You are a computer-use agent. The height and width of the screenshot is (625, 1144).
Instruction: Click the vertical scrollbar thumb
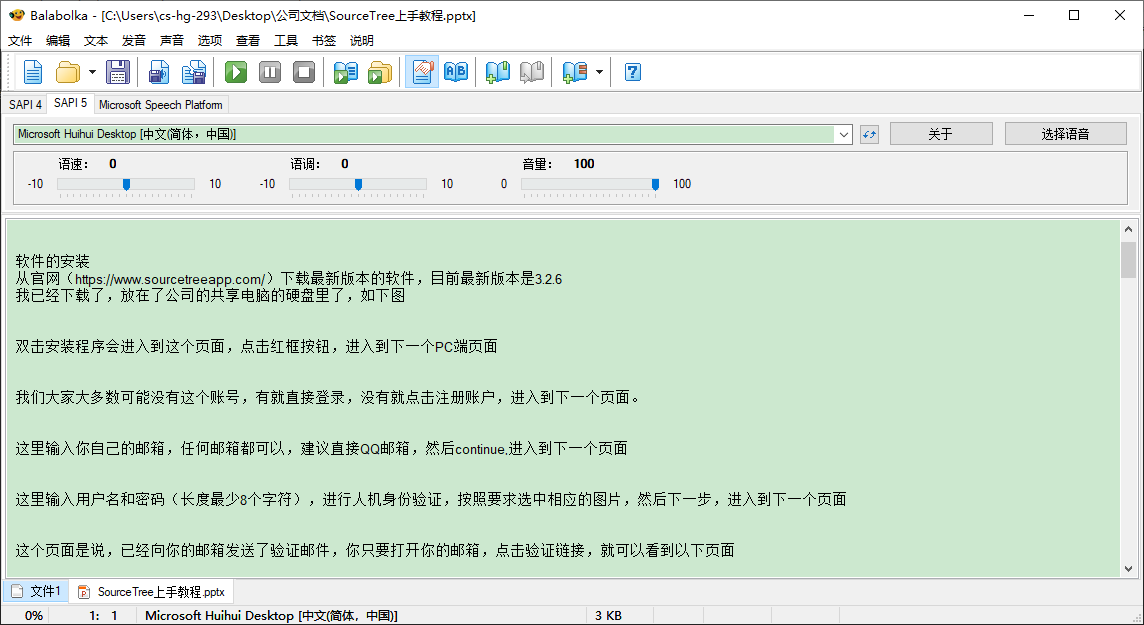(1128, 260)
